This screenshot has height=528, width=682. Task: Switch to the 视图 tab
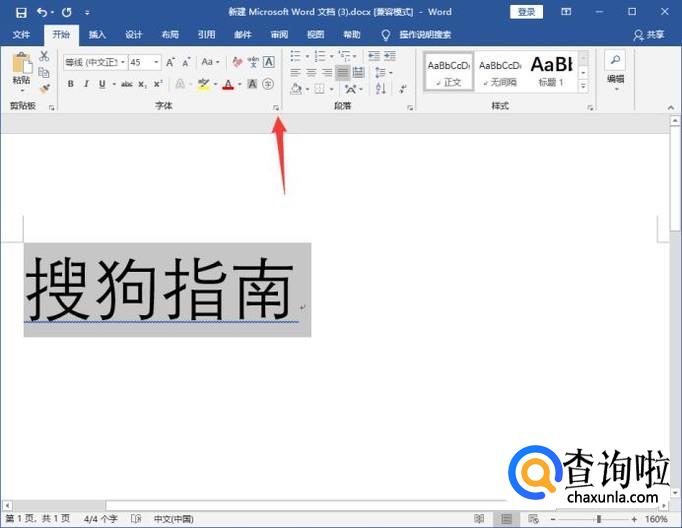tap(315, 34)
